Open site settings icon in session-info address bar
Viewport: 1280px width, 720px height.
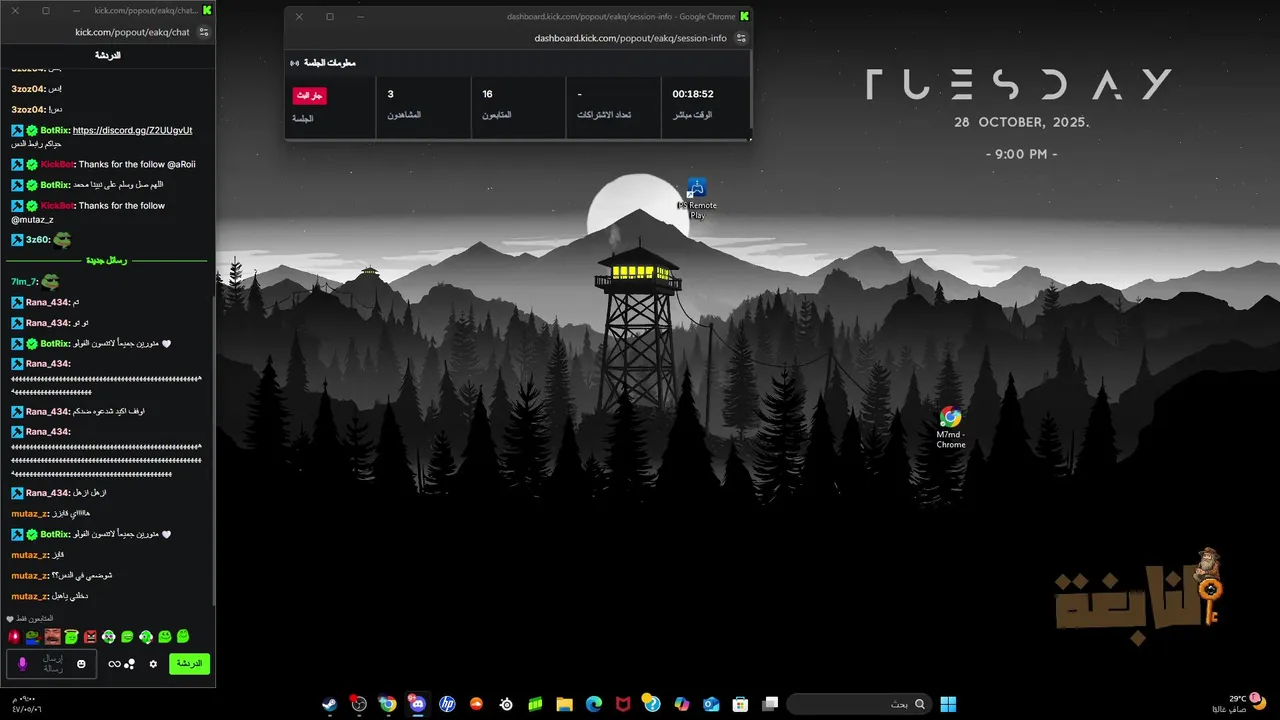741,38
